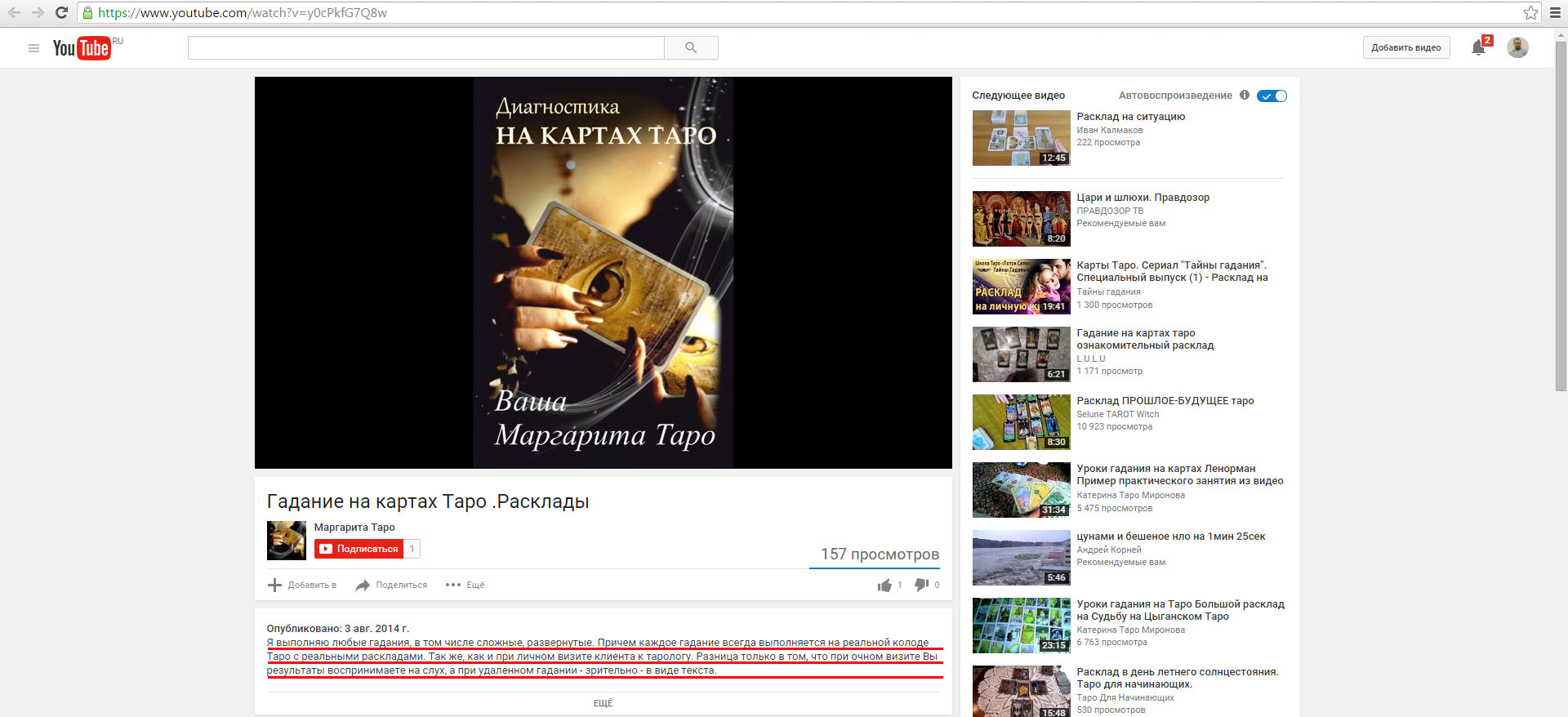Screen dimensions: 1568x717
Task: Open Карты Таро. Сериал Тайны гадания video
Action: point(1172,271)
